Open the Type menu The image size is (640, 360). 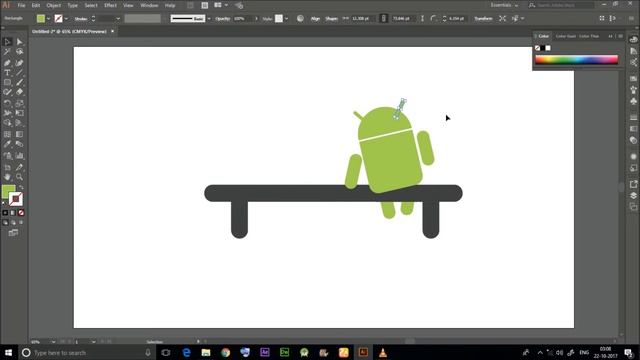tap(73, 5)
